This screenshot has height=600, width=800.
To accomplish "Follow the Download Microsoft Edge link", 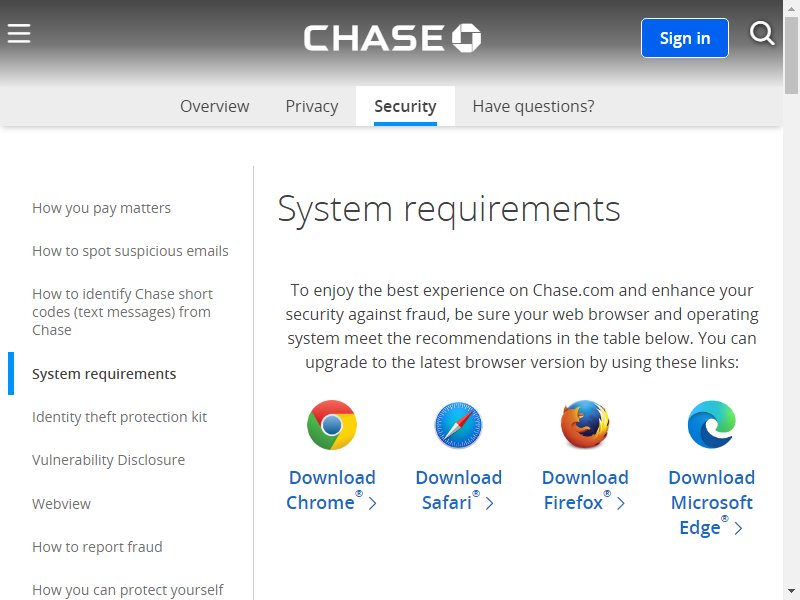I will click(x=711, y=503).
